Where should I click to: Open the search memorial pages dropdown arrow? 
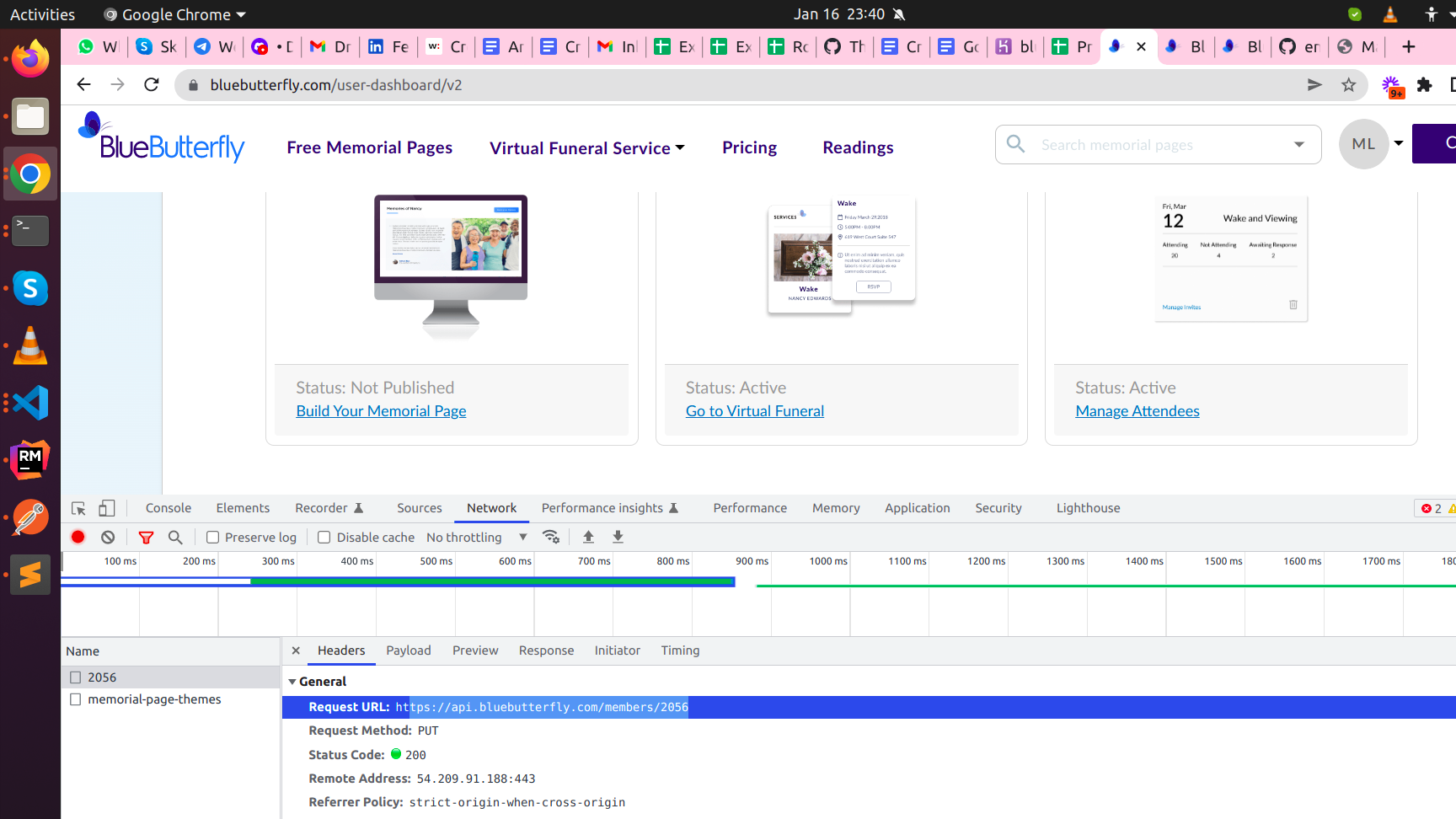[x=1299, y=145]
